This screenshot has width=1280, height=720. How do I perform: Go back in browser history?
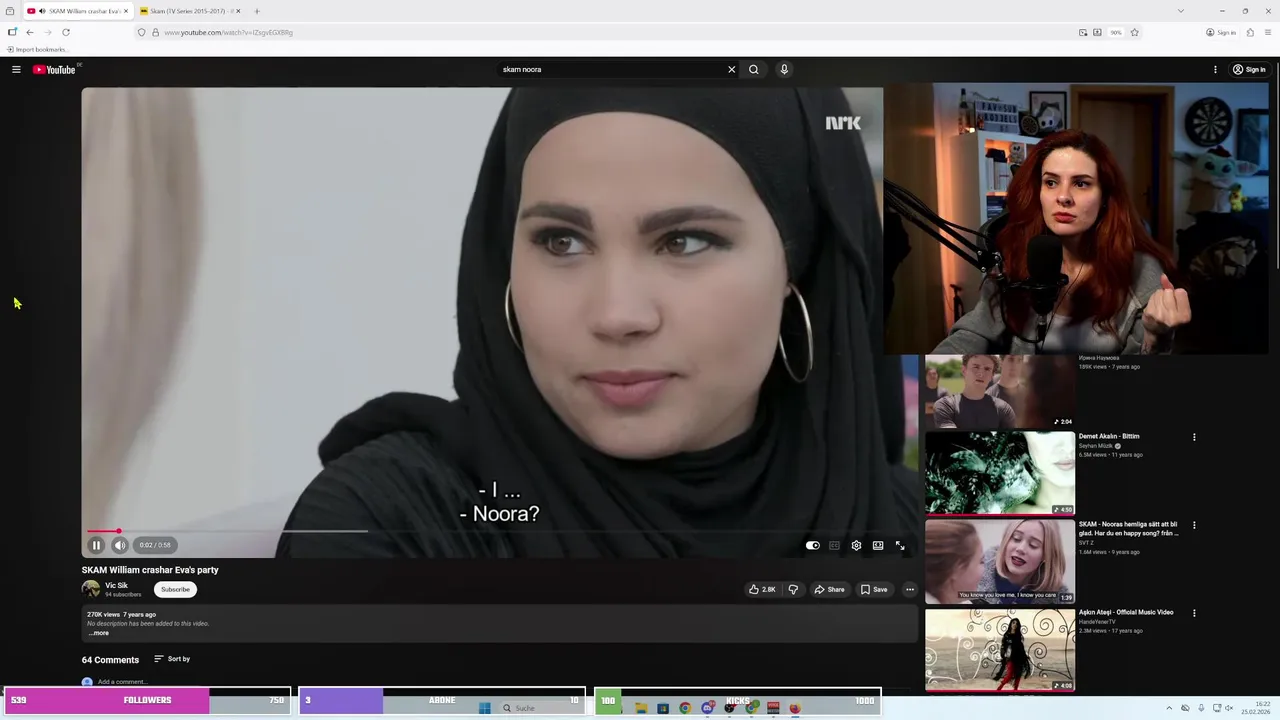click(30, 32)
